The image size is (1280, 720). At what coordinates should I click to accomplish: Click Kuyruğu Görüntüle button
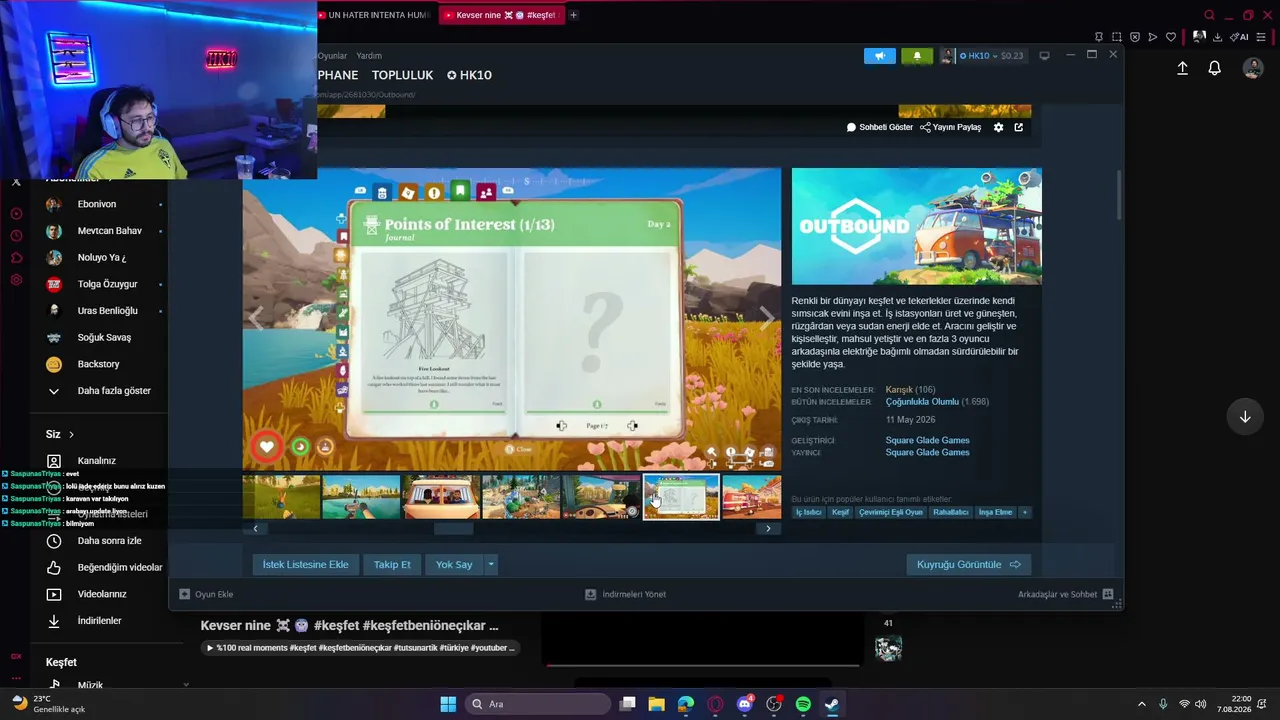click(969, 565)
